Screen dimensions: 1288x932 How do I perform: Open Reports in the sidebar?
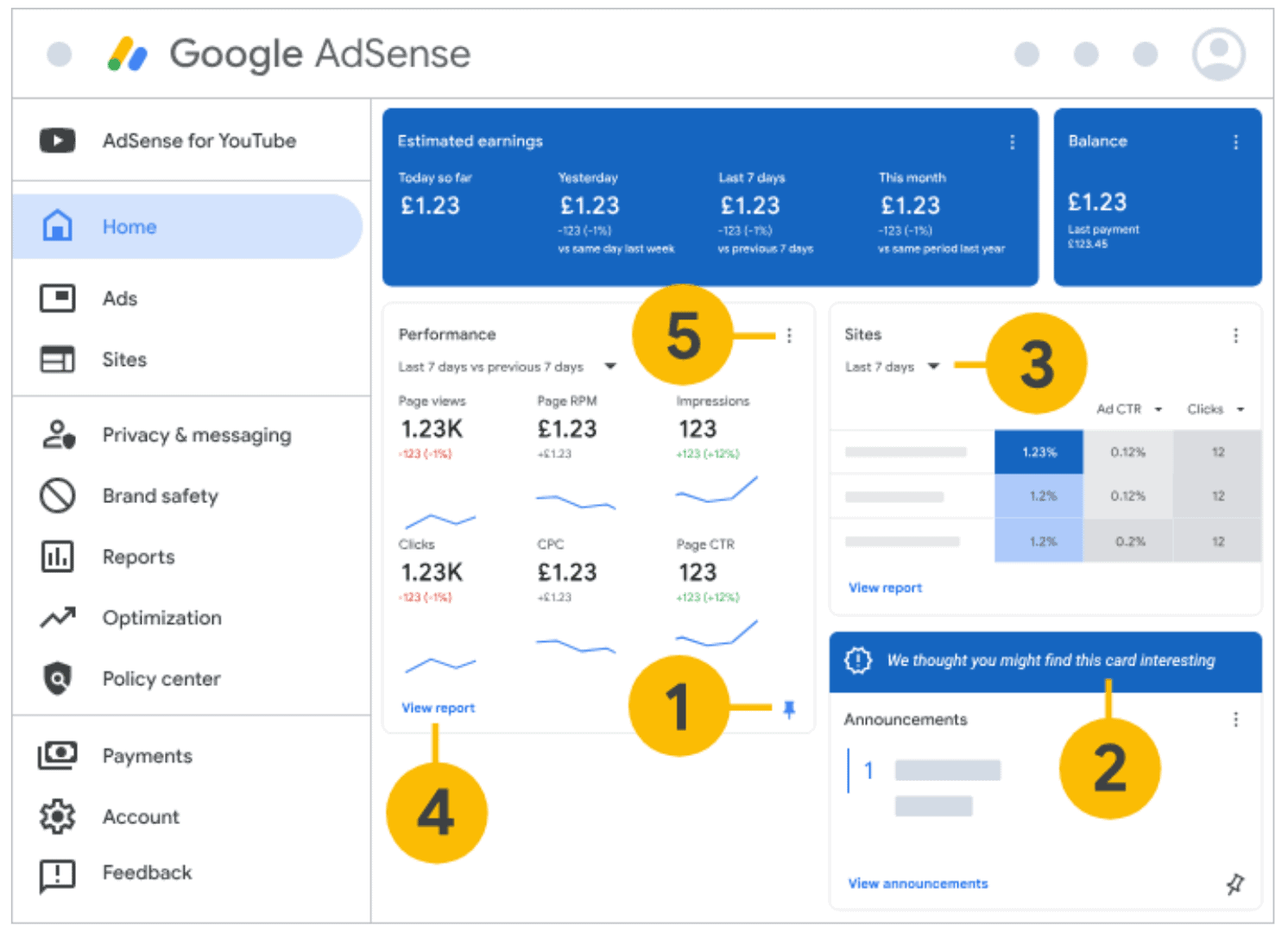(139, 557)
